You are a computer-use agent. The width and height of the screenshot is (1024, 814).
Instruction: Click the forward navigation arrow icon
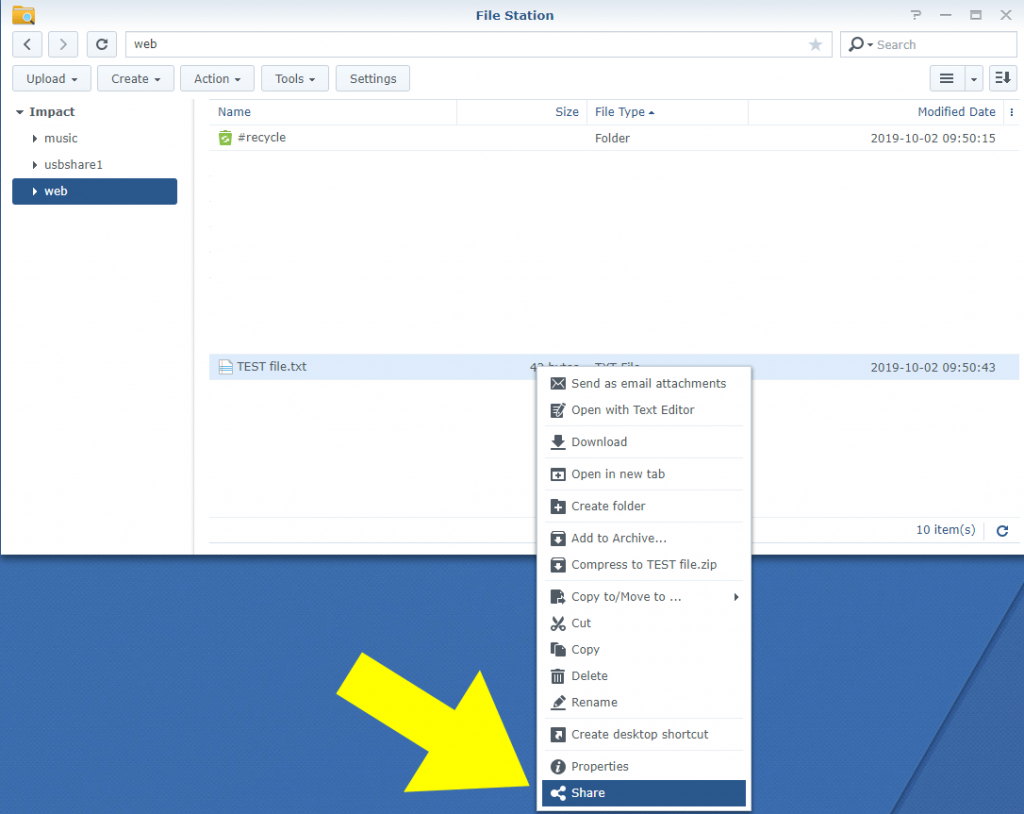click(x=62, y=44)
